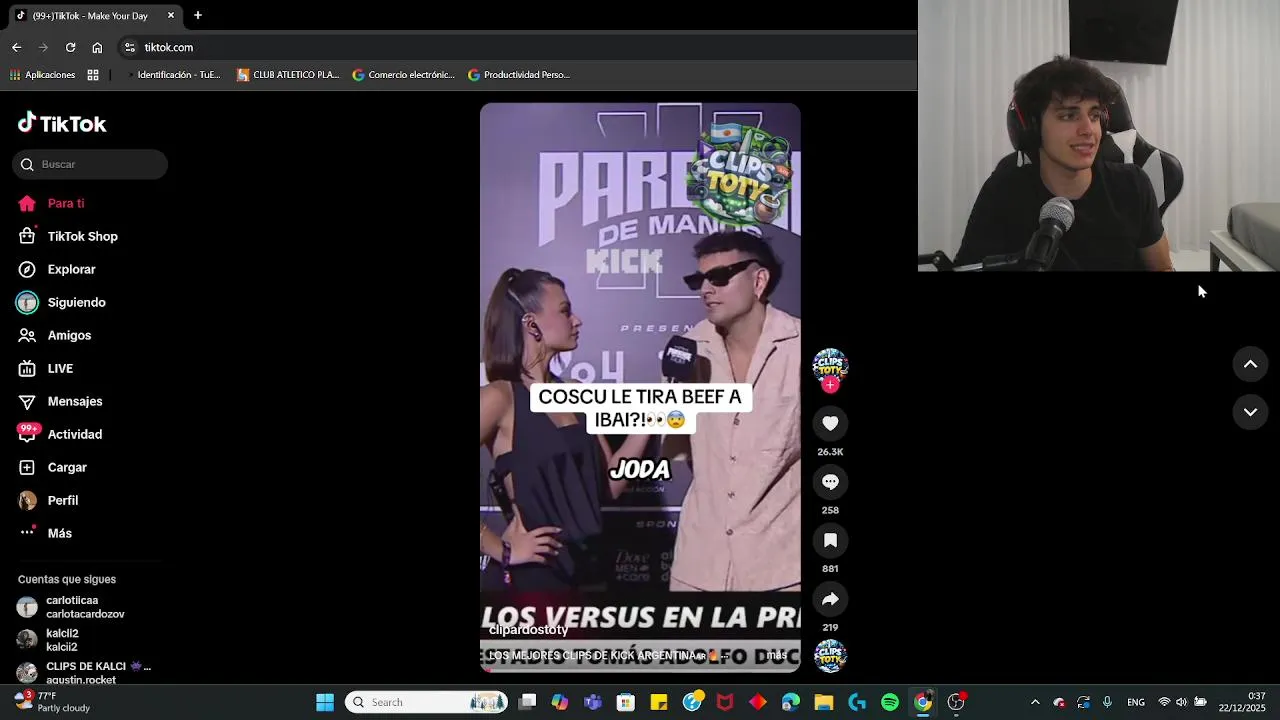Screen dimensions: 1280x720
Task: Open CLIPS DE KALCI followed account
Action: click(85, 673)
